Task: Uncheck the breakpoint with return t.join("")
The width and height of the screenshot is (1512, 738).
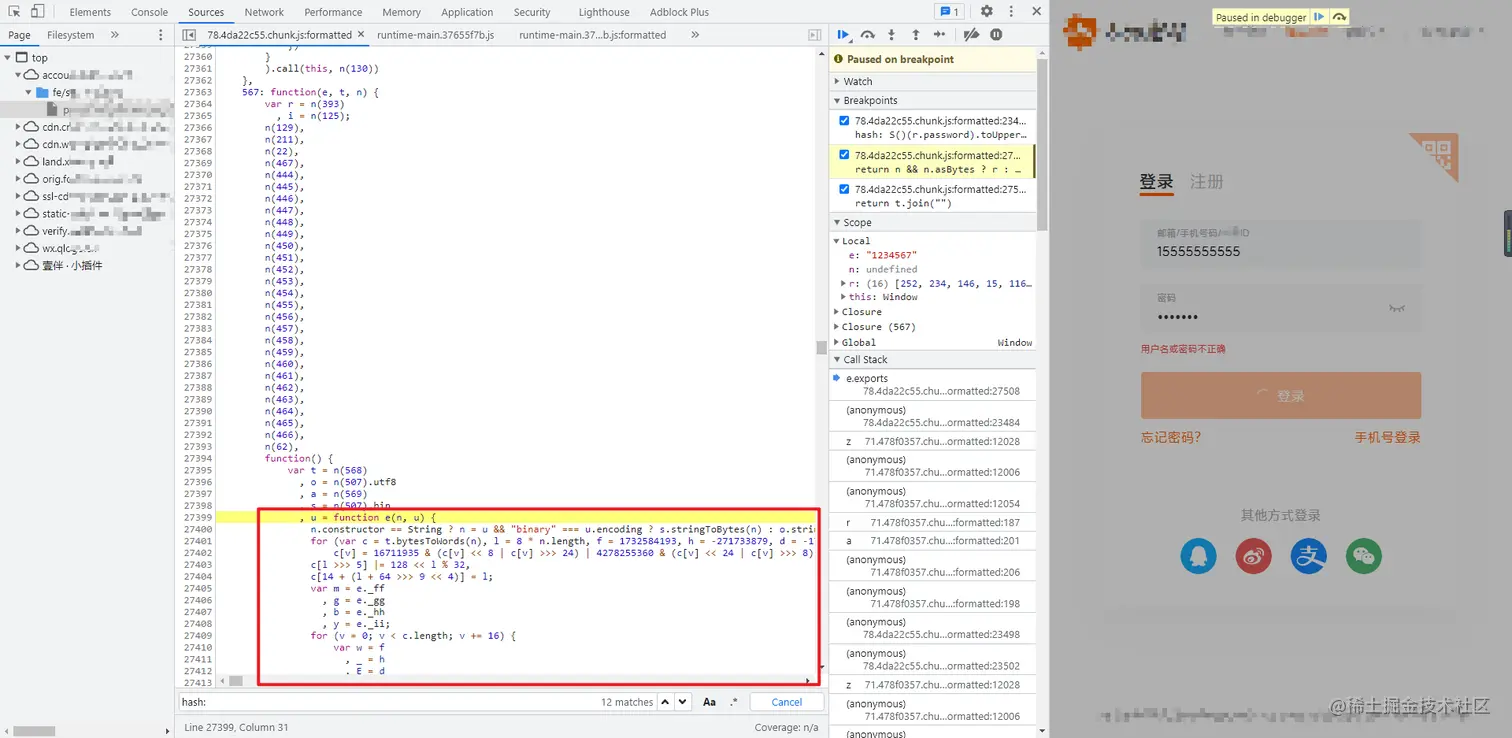Action: click(844, 189)
